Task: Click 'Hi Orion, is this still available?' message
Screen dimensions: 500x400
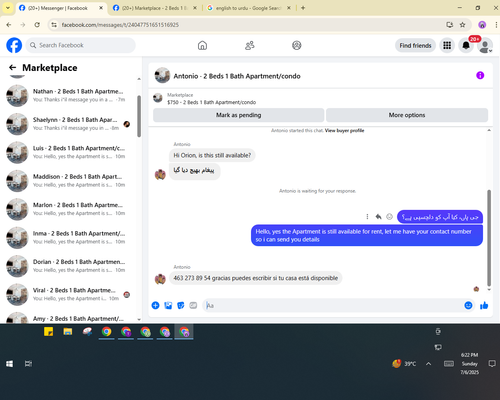Action: click(212, 155)
